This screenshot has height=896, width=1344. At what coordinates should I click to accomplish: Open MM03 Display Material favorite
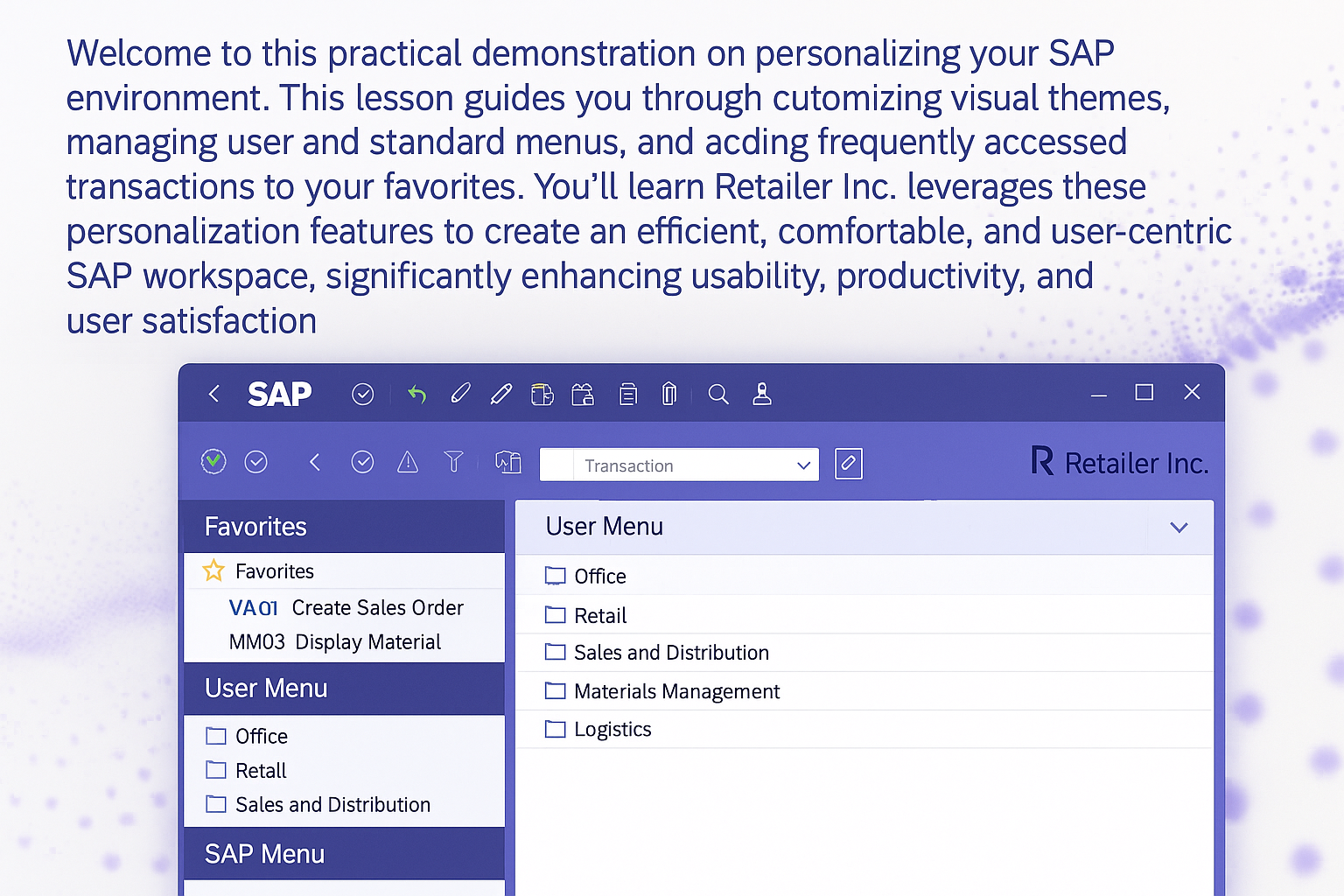point(335,642)
